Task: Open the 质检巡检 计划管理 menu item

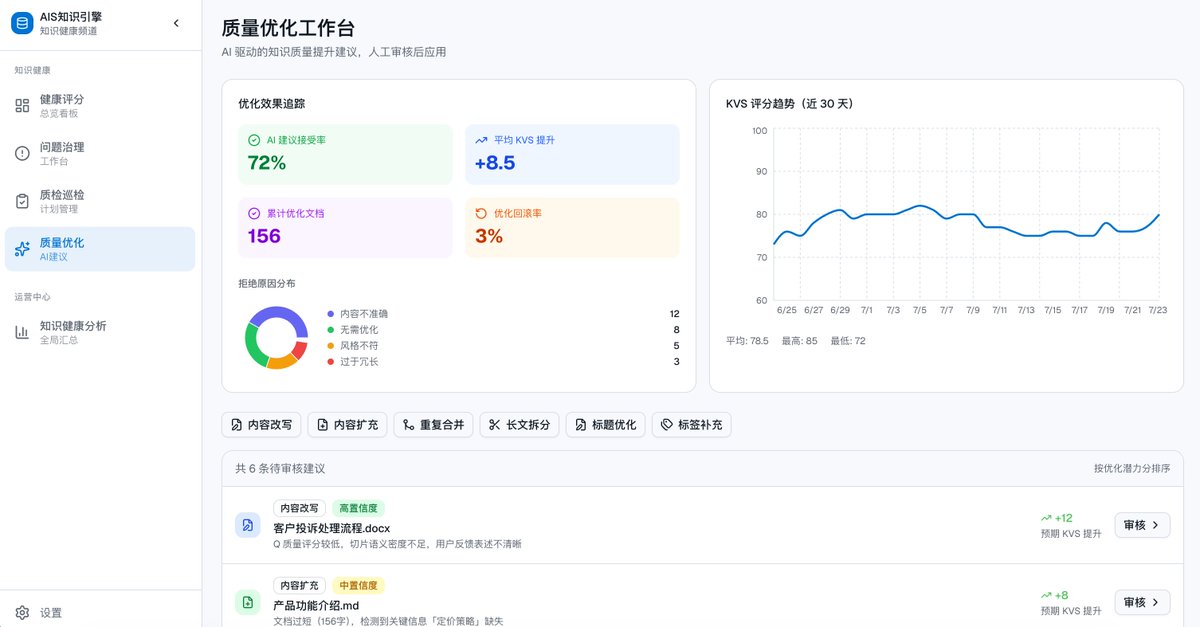Action: point(100,201)
